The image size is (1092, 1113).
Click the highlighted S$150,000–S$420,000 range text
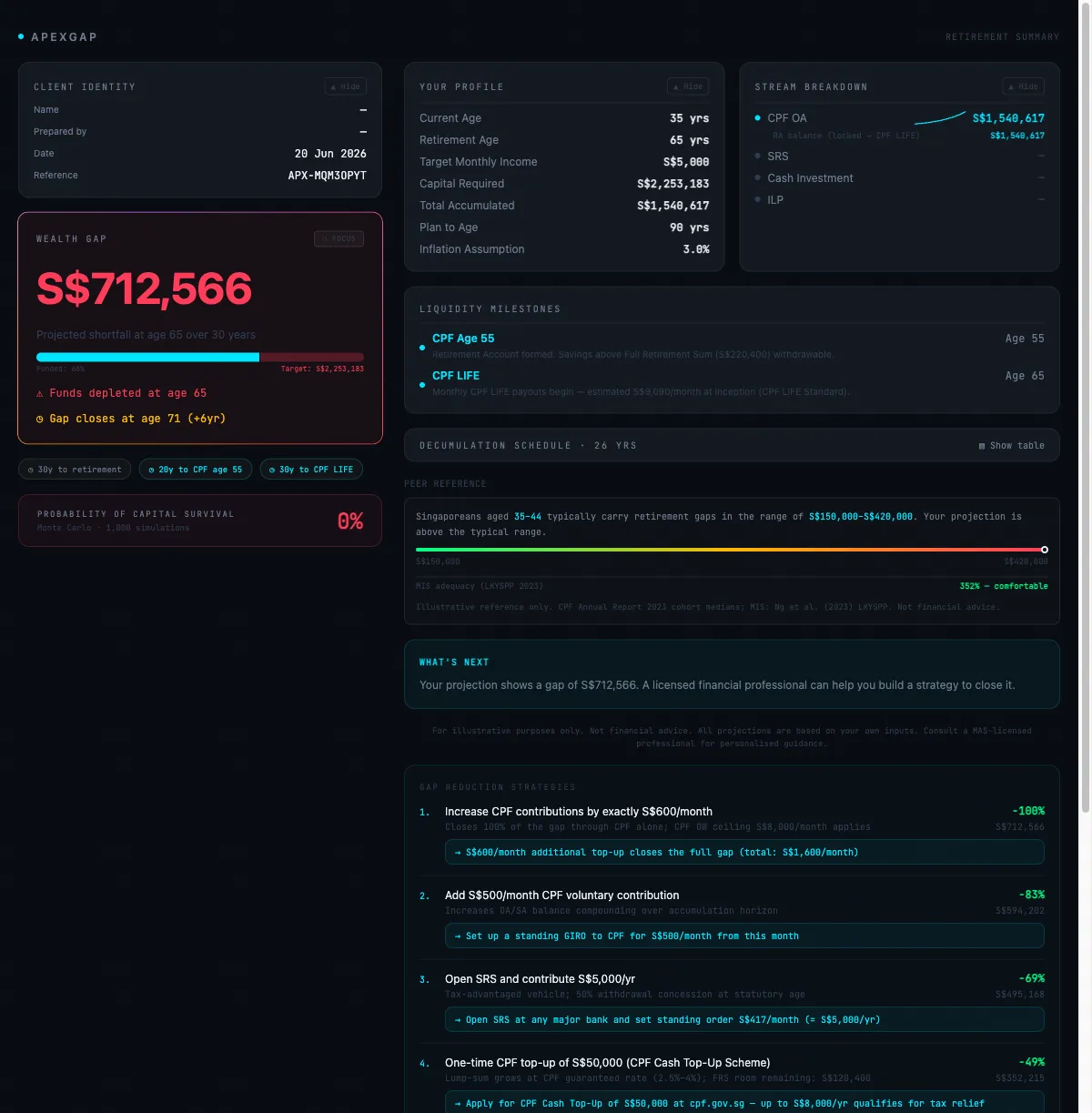[x=861, y=517]
